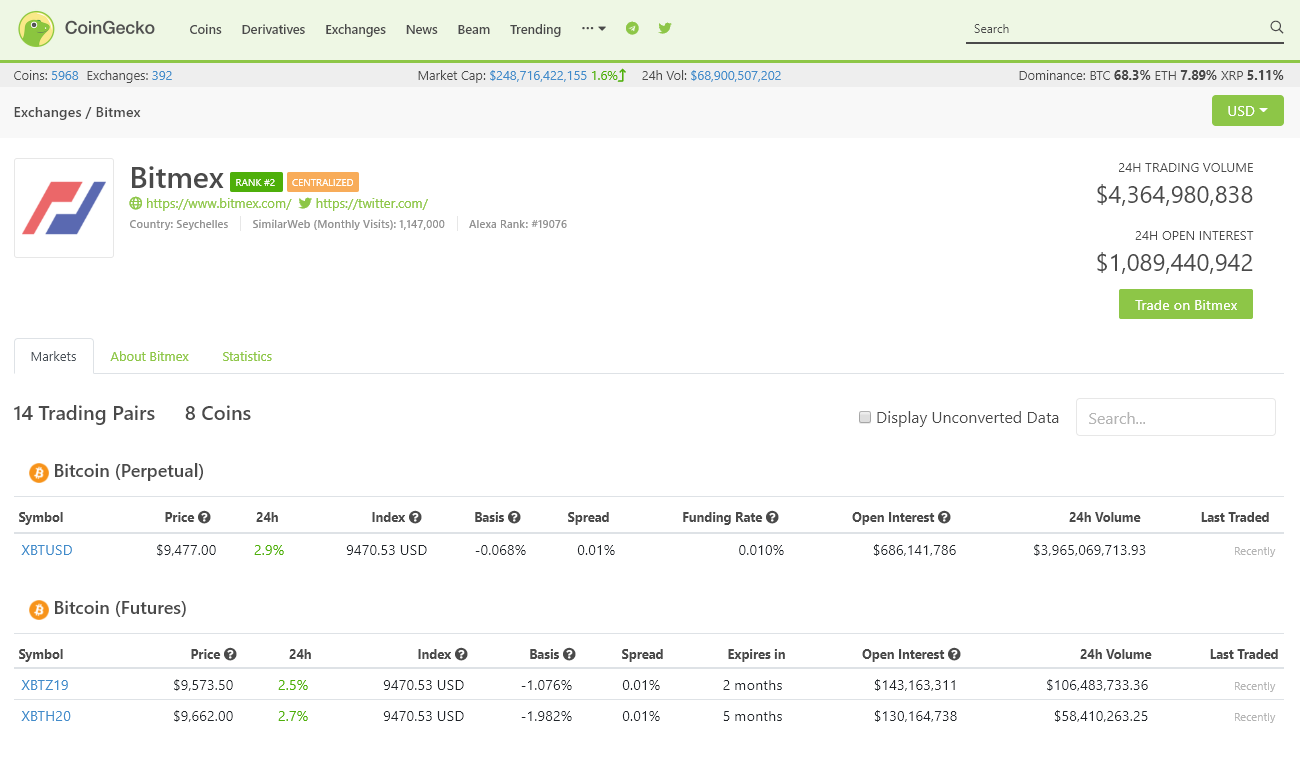Select the Markets tab
This screenshot has width=1300, height=760.
coord(54,356)
